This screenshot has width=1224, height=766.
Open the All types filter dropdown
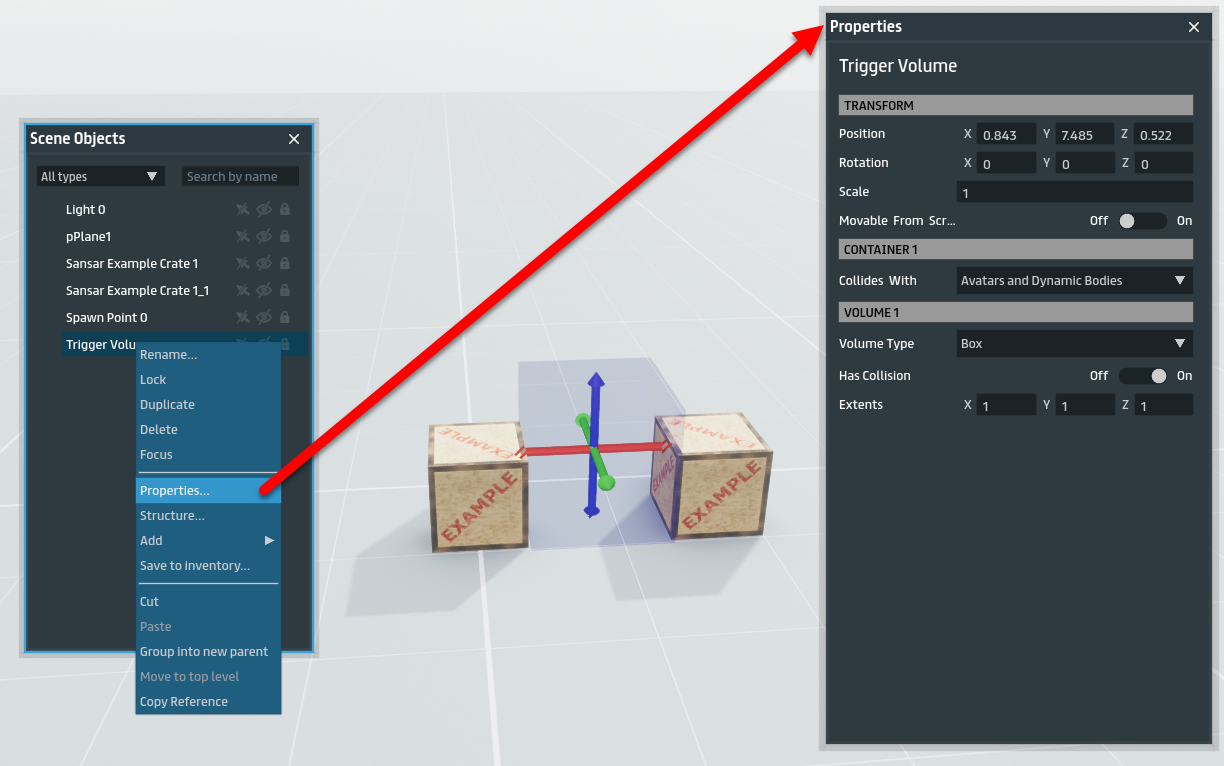pos(99,177)
